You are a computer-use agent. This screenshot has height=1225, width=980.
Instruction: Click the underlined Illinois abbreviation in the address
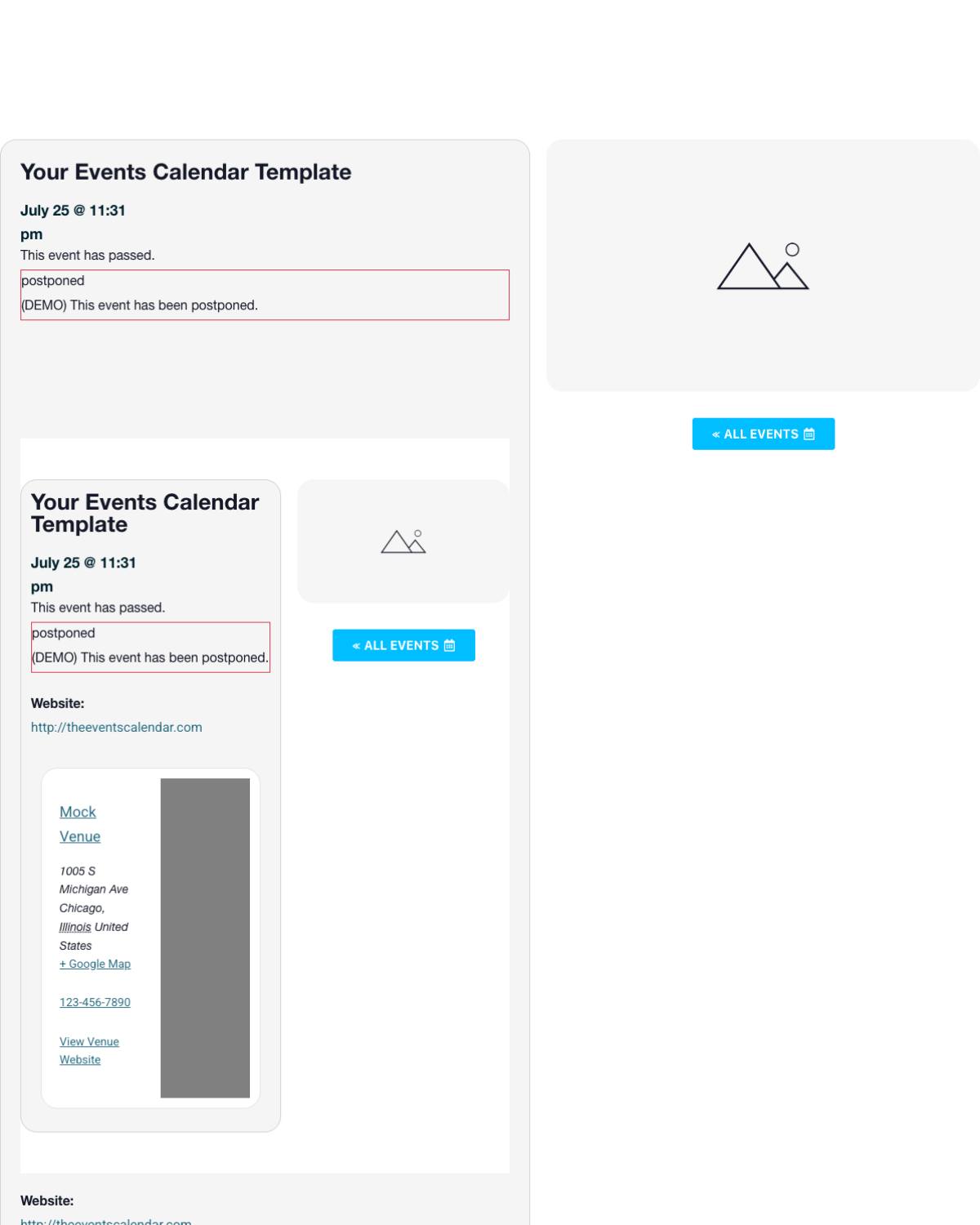[75, 927]
